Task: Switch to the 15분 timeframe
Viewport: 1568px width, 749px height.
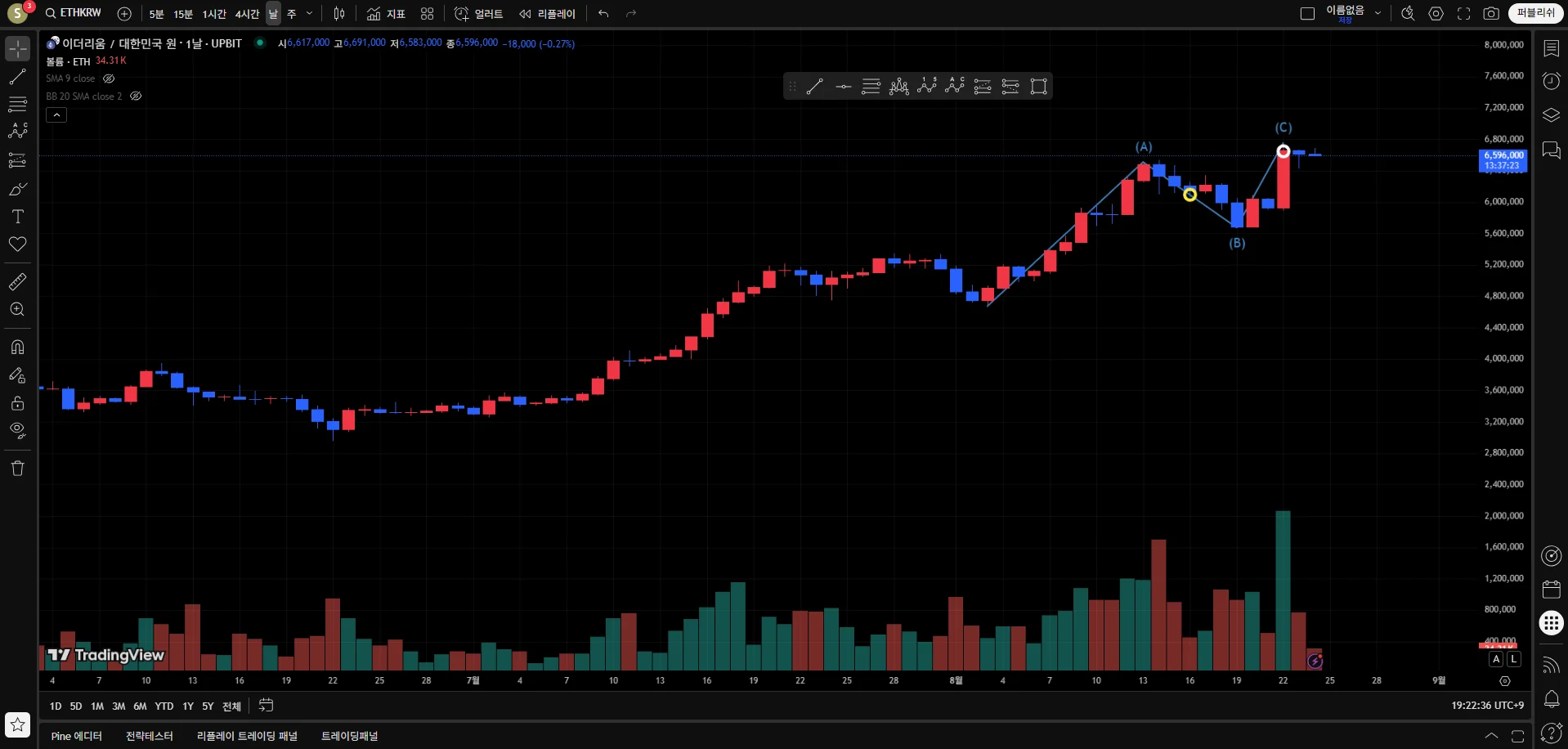Action: [x=183, y=14]
